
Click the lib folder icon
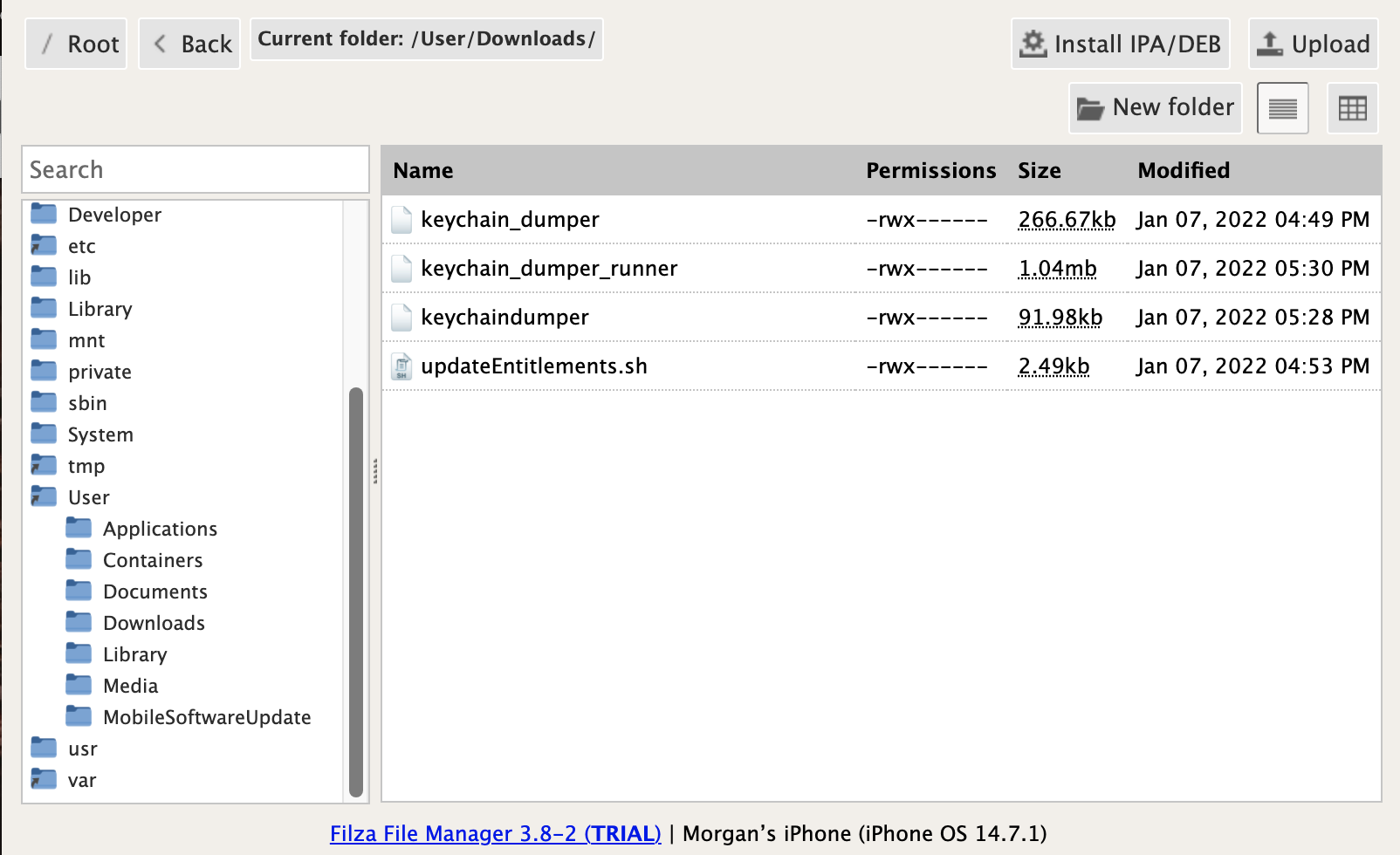(x=44, y=277)
